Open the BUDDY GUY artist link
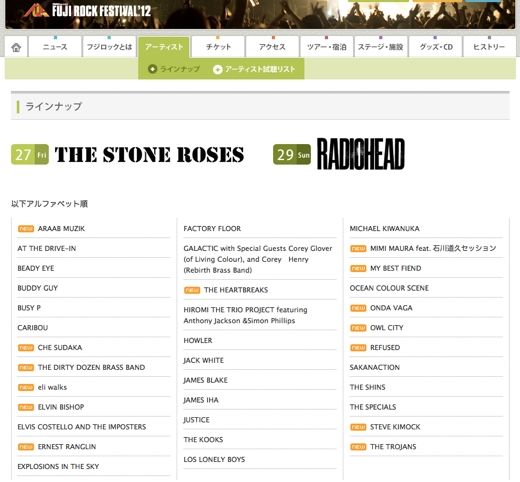 tap(38, 288)
